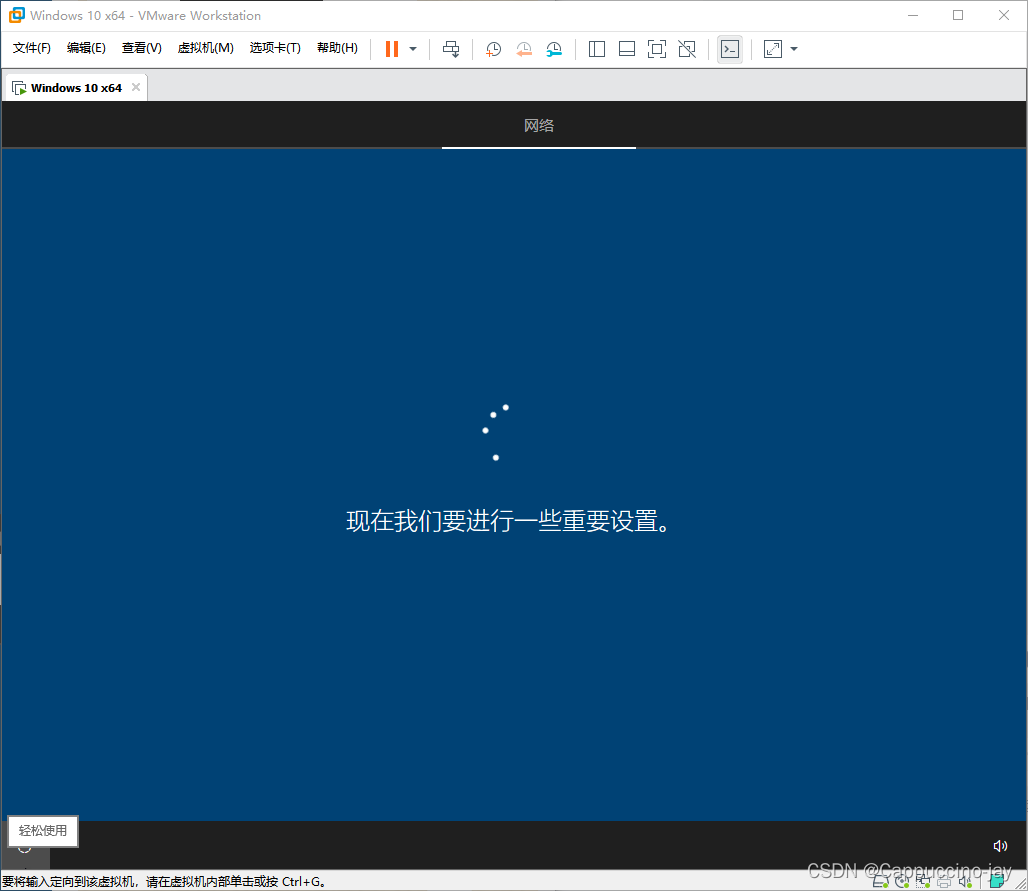
Task: Switch to Unity mode
Action: point(687,48)
